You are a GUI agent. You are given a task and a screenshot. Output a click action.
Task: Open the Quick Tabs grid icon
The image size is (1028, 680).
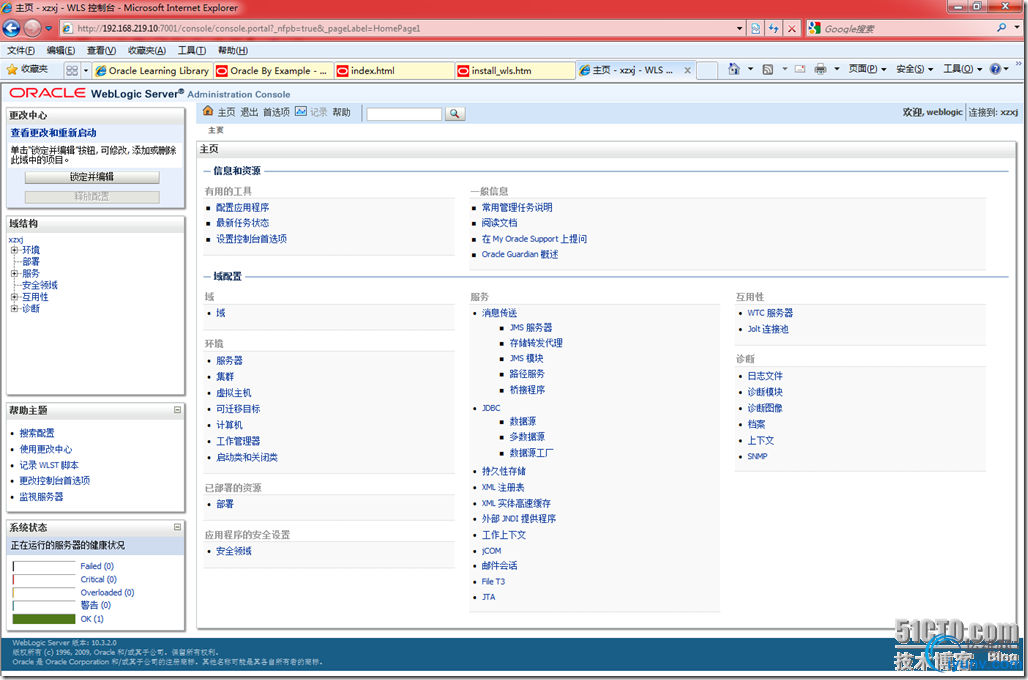pos(71,70)
